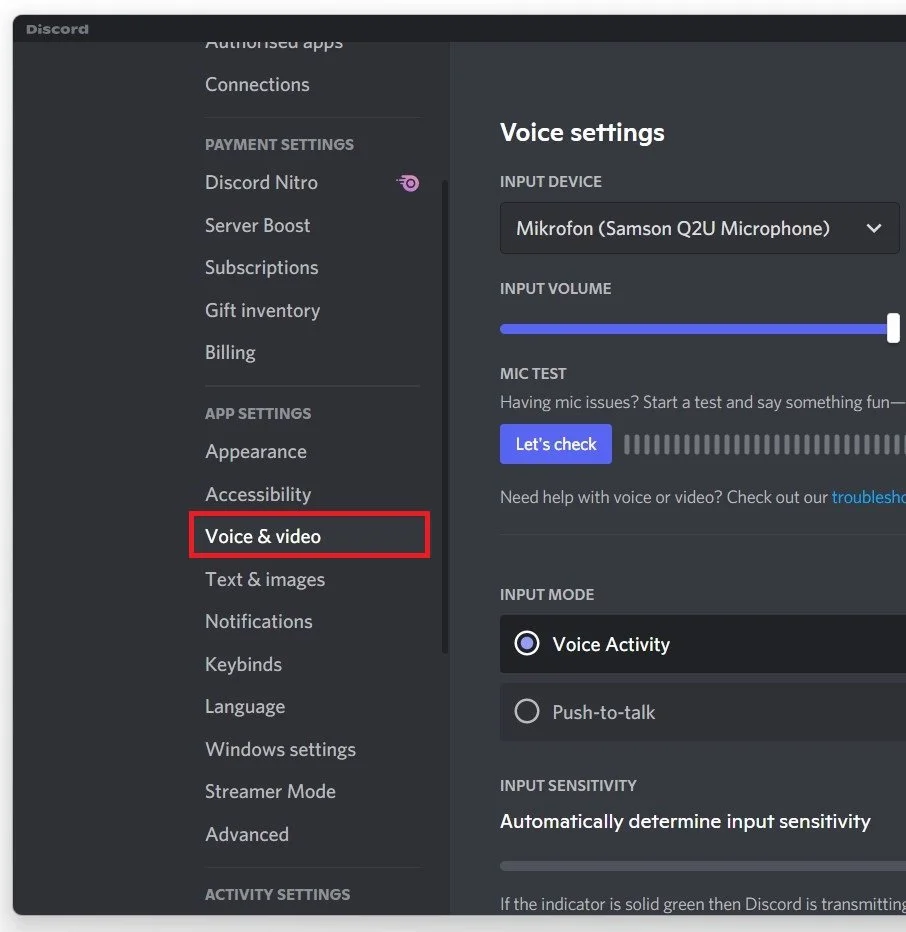Viewport: 906px width, 932px height.
Task: Open the troubleshooting link
Action: tap(869, 497)
